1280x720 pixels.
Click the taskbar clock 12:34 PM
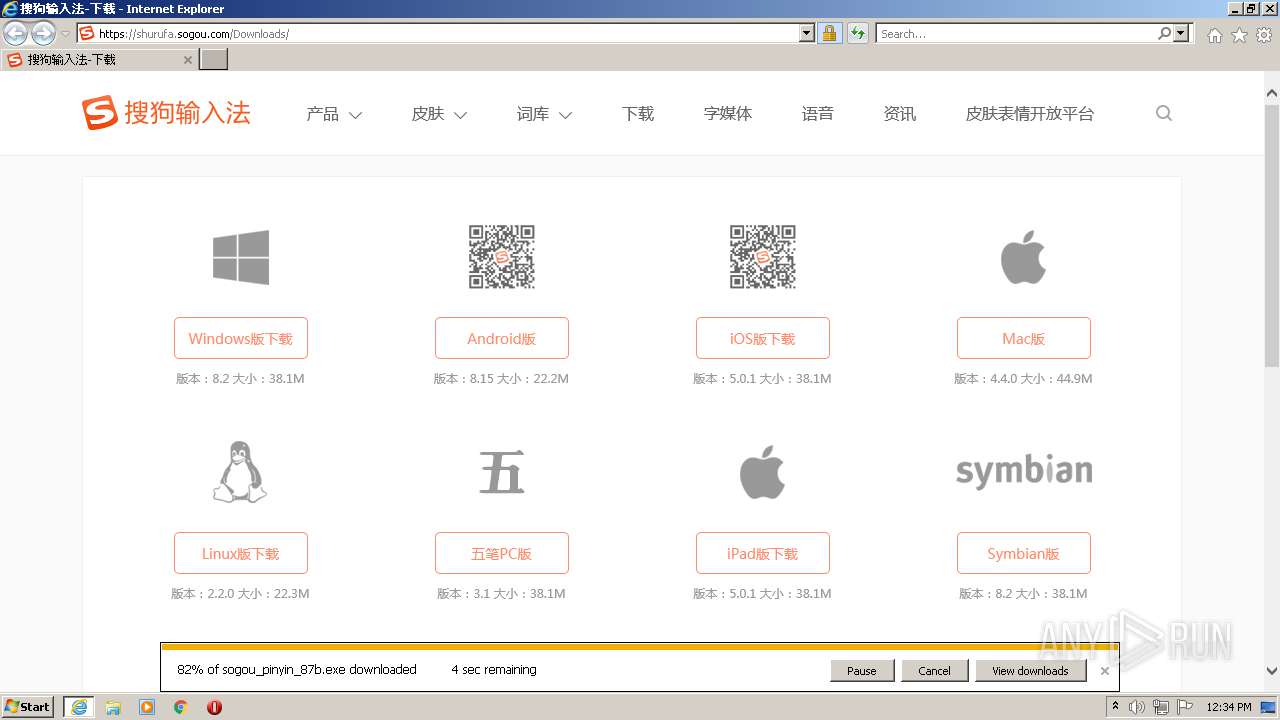1229,707
